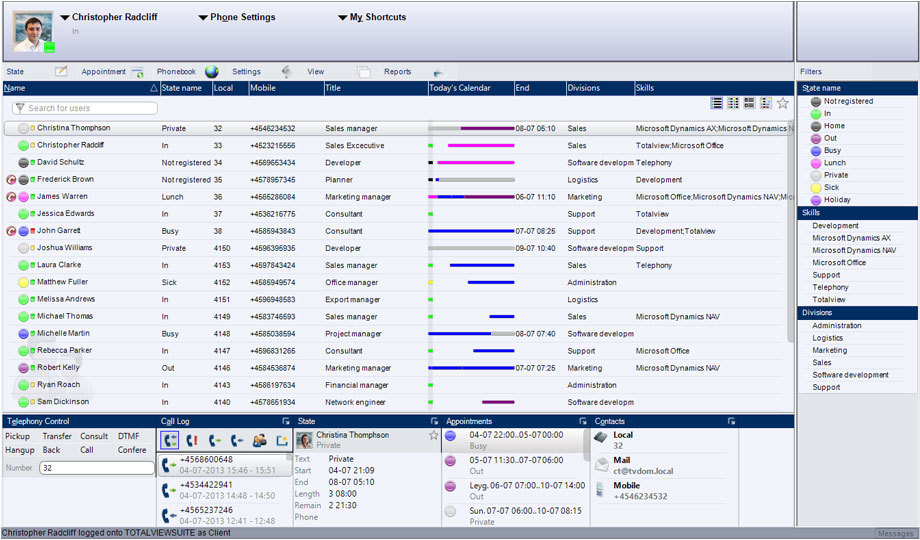Click the Appointment calendar icon
Viewport: 920px width, 540px height.
pyautogui.click(x=137, y=72)
